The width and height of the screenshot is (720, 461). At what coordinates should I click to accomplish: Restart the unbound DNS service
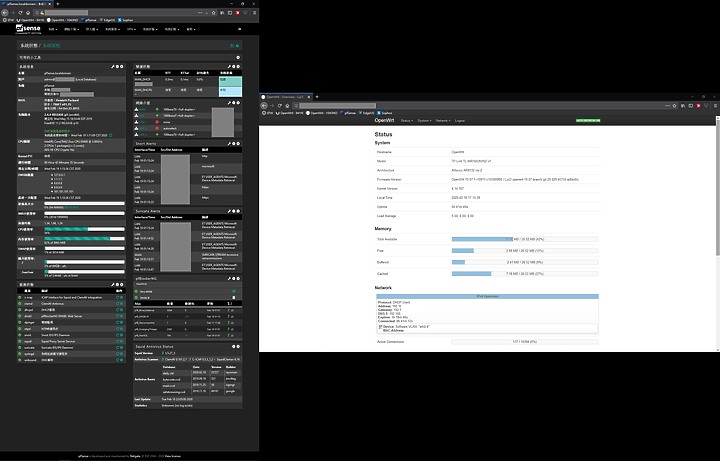coord(118,360)
